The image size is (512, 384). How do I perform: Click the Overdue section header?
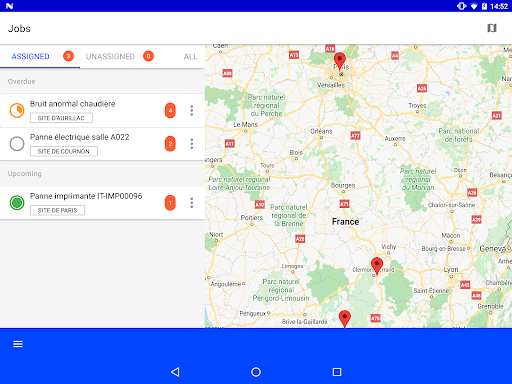tap(21, 81)
